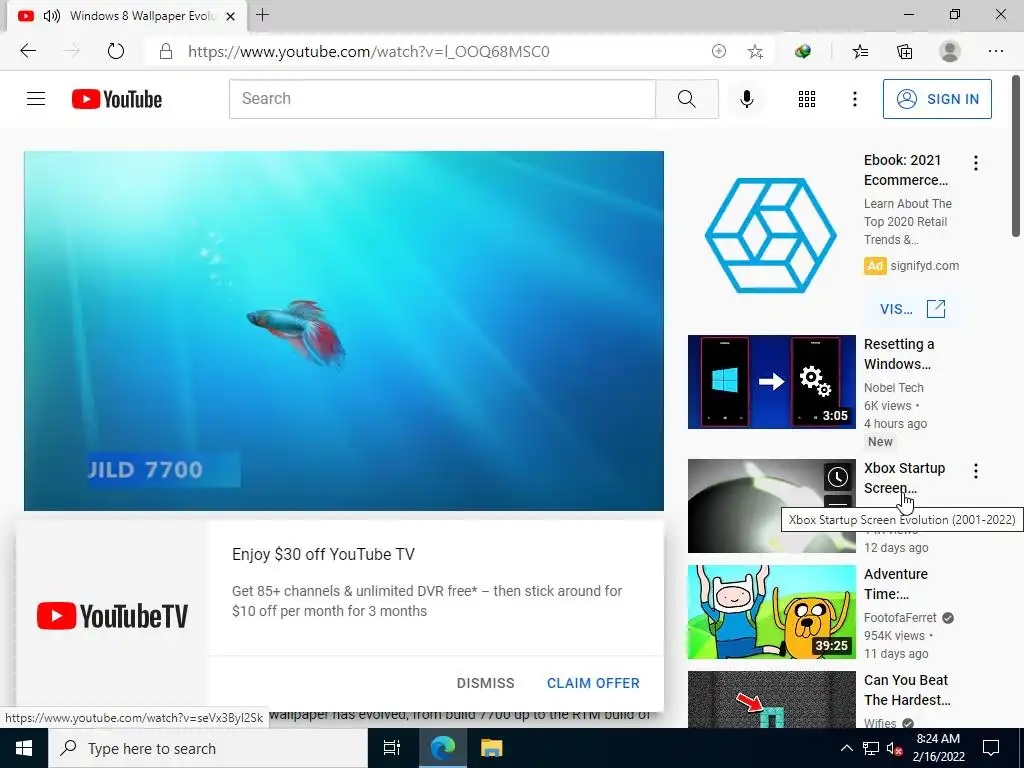Click Xbox Startup Screen video title

click(904, 478)
